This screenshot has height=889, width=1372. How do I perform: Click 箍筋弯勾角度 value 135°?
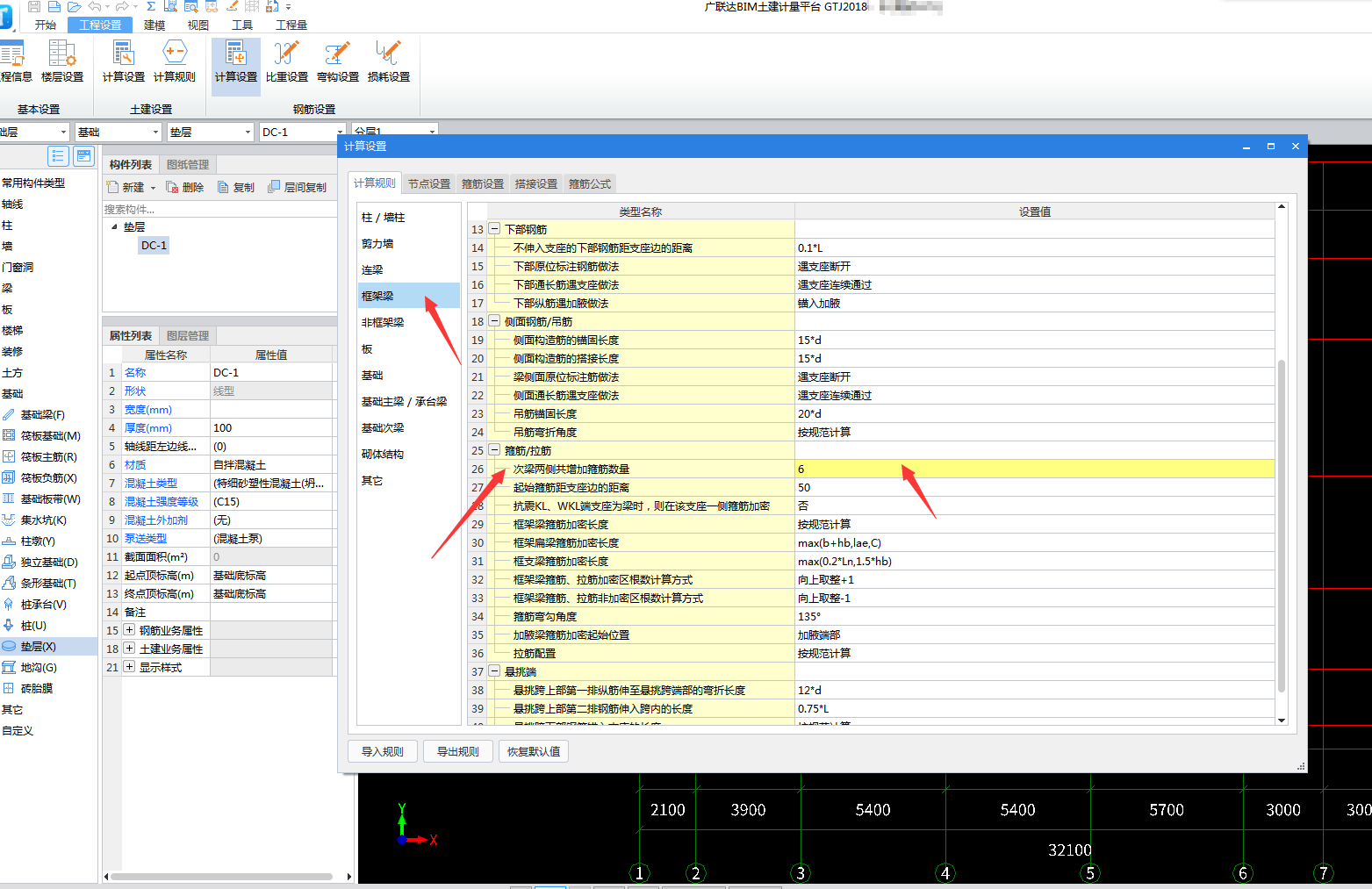tap(1035, 616)
